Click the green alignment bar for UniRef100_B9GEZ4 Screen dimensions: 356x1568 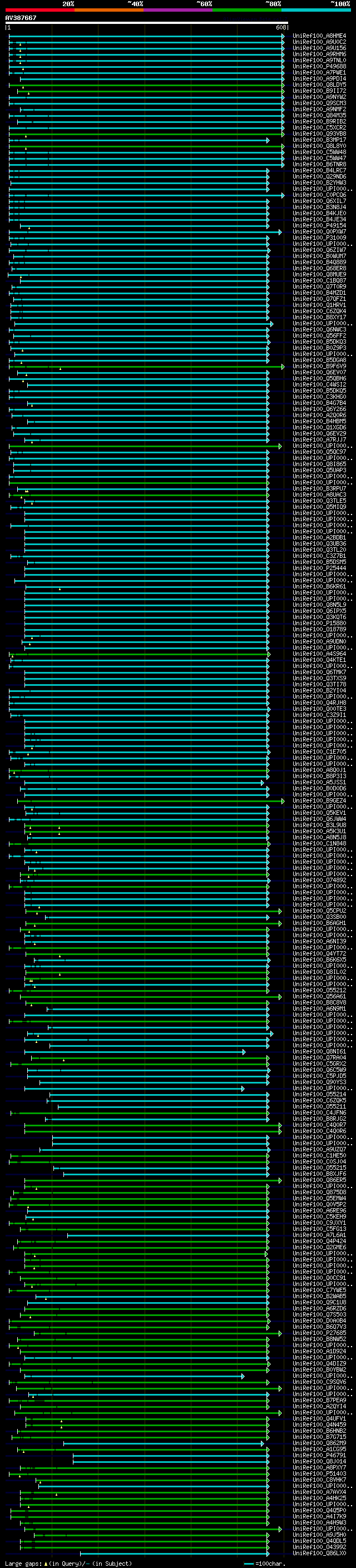coord(150,801)
